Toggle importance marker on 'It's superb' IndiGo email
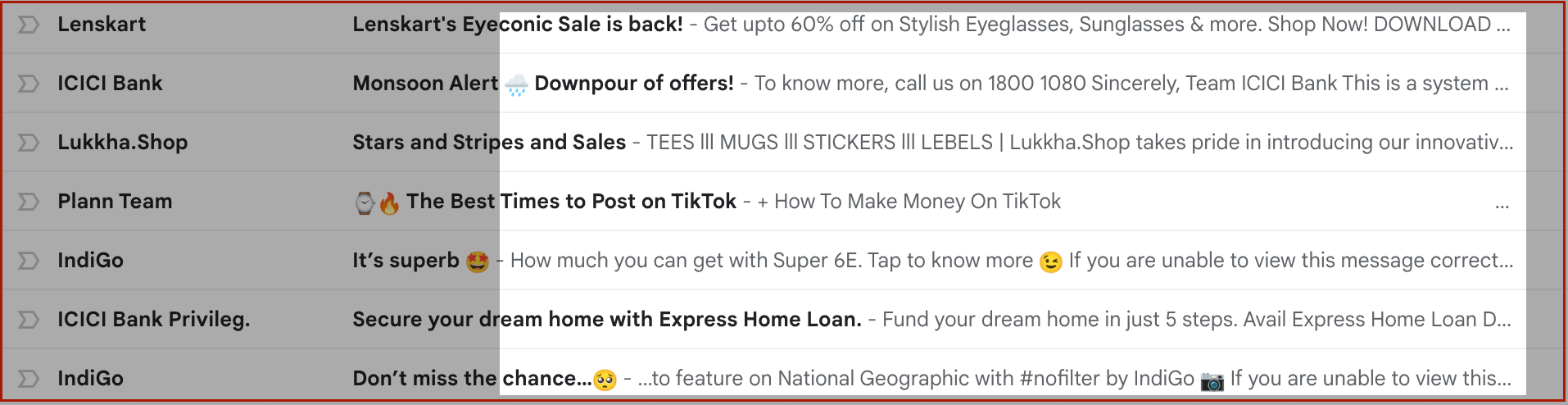This screenshot has width=1568, height=405. click(x=29, y=261)
